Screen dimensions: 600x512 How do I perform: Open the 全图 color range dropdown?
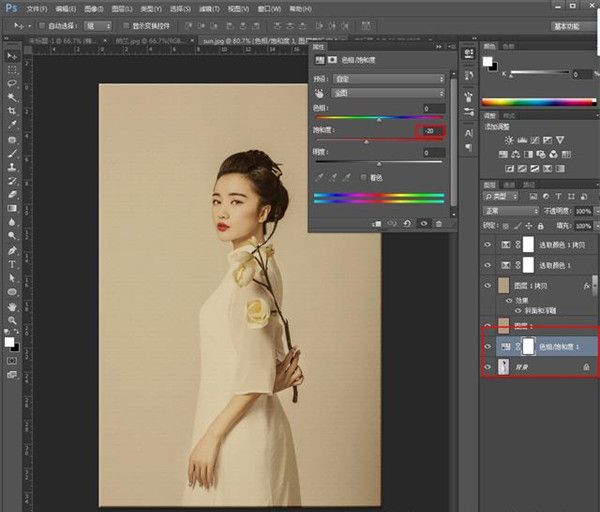[x=389, y=93]
